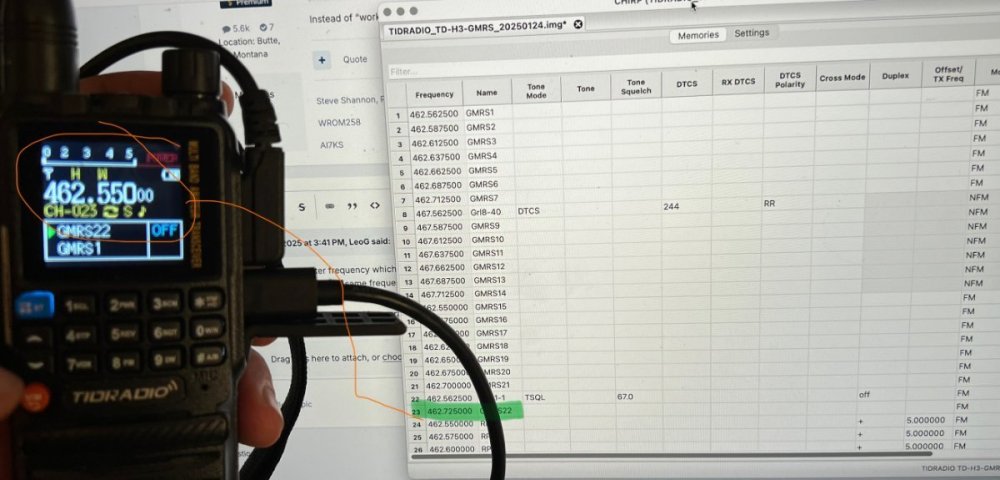Click the Filter text field
This screenshot has height=480, width=1000.
coord(600,71)
